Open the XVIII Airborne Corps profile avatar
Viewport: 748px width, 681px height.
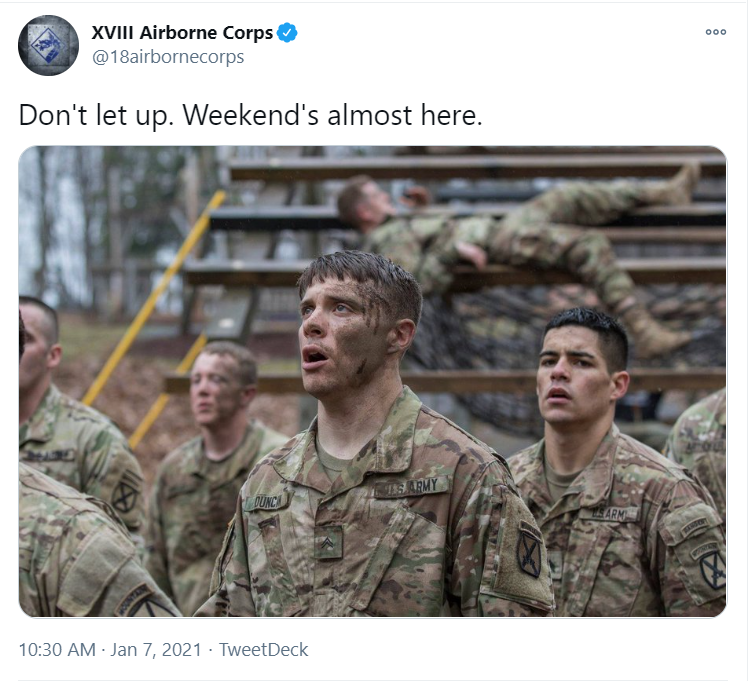coord(48,45)
